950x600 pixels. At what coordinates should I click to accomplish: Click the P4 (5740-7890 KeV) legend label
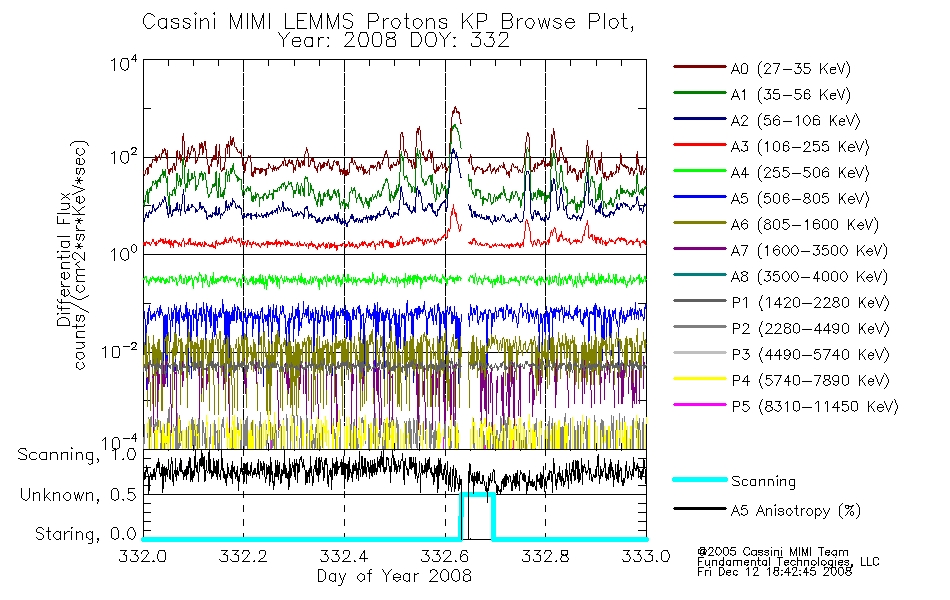[809, 381]
